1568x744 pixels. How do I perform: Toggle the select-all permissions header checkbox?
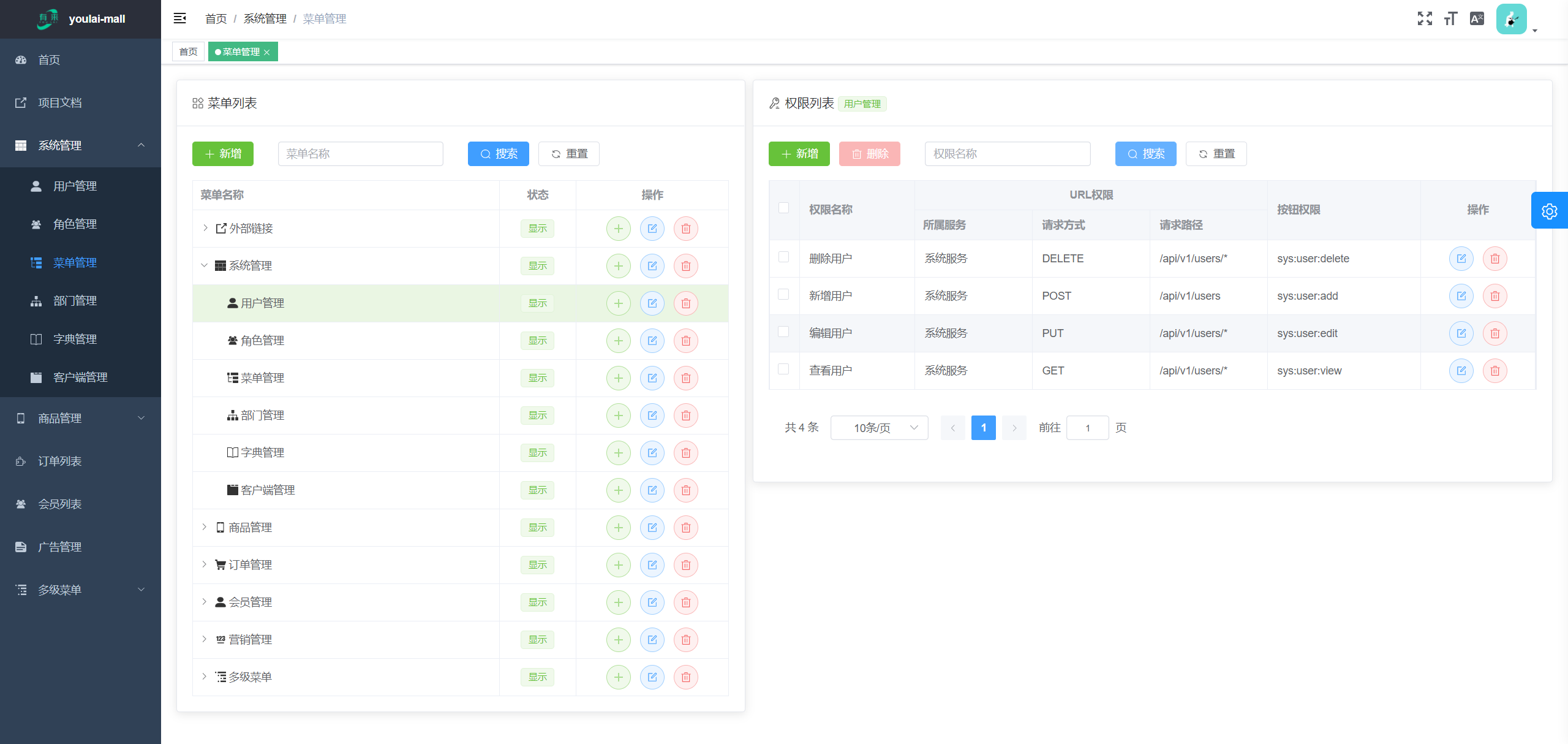(x=783, y=208)
